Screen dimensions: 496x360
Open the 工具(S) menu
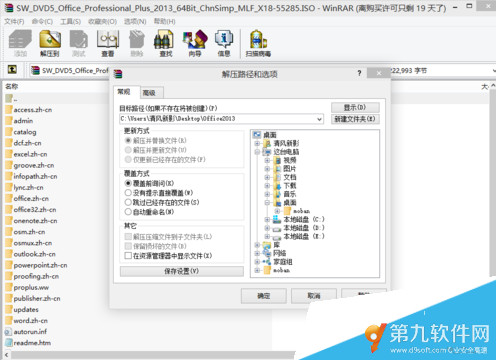(x=70, y=22)
